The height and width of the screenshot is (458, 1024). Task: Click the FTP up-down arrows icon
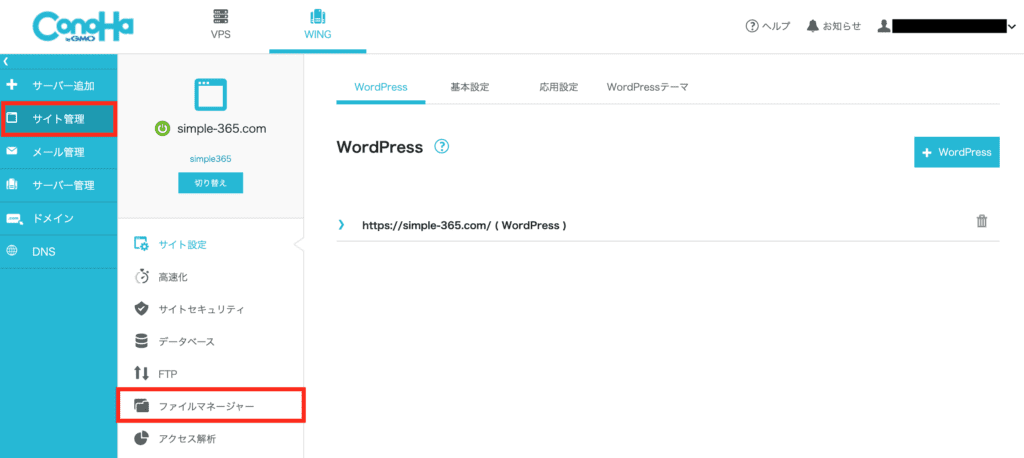(x=141, y=373)
